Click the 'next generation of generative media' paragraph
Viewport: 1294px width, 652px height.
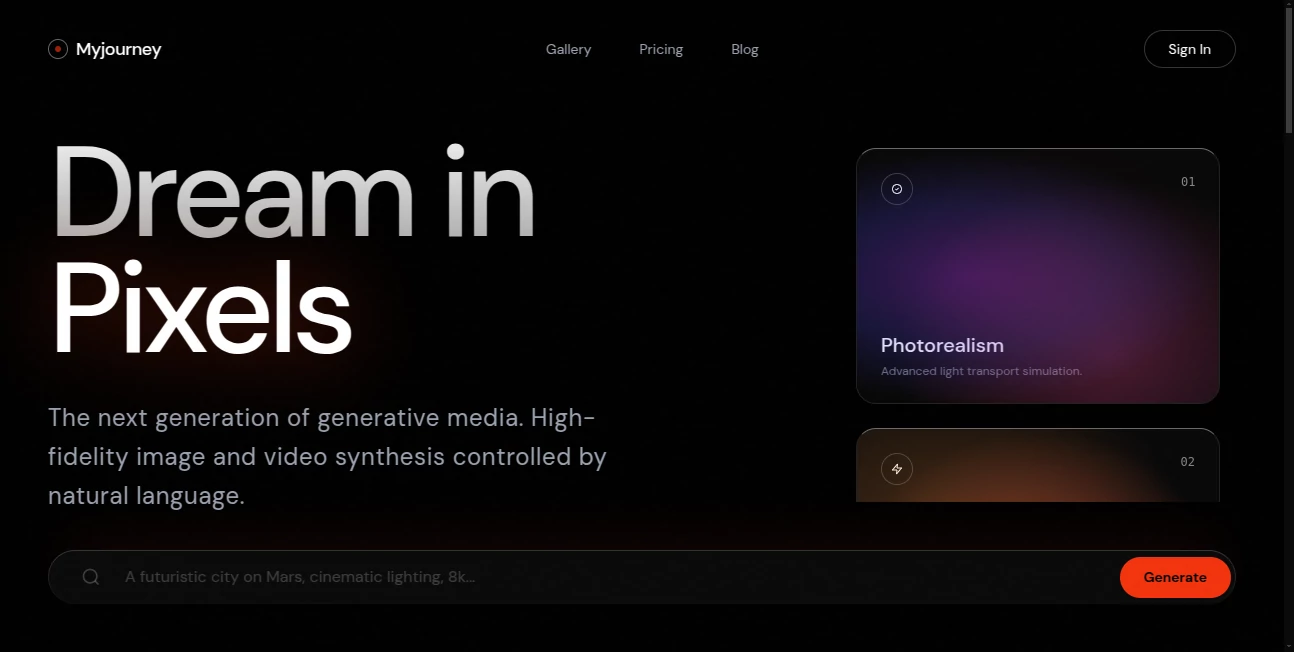point(327,457)
